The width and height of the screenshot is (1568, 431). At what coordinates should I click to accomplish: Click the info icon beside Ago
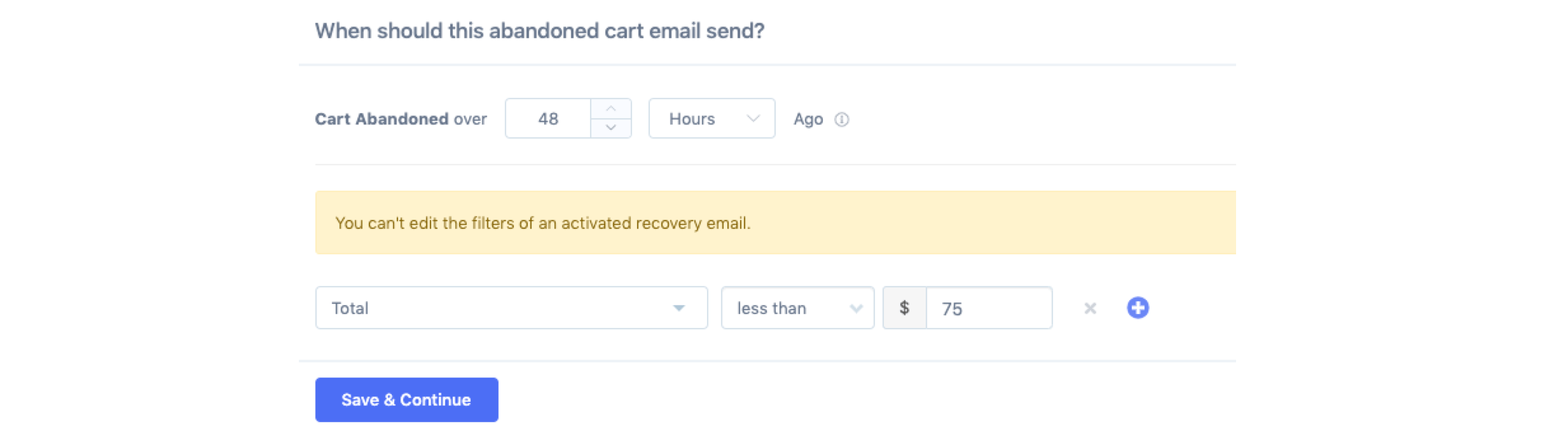[841, 120]
